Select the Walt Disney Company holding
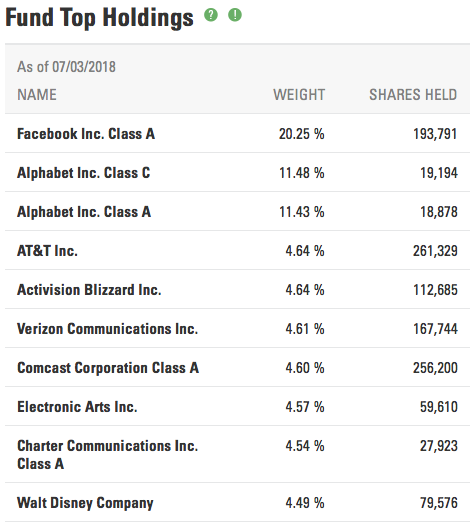 pos(85,503)
